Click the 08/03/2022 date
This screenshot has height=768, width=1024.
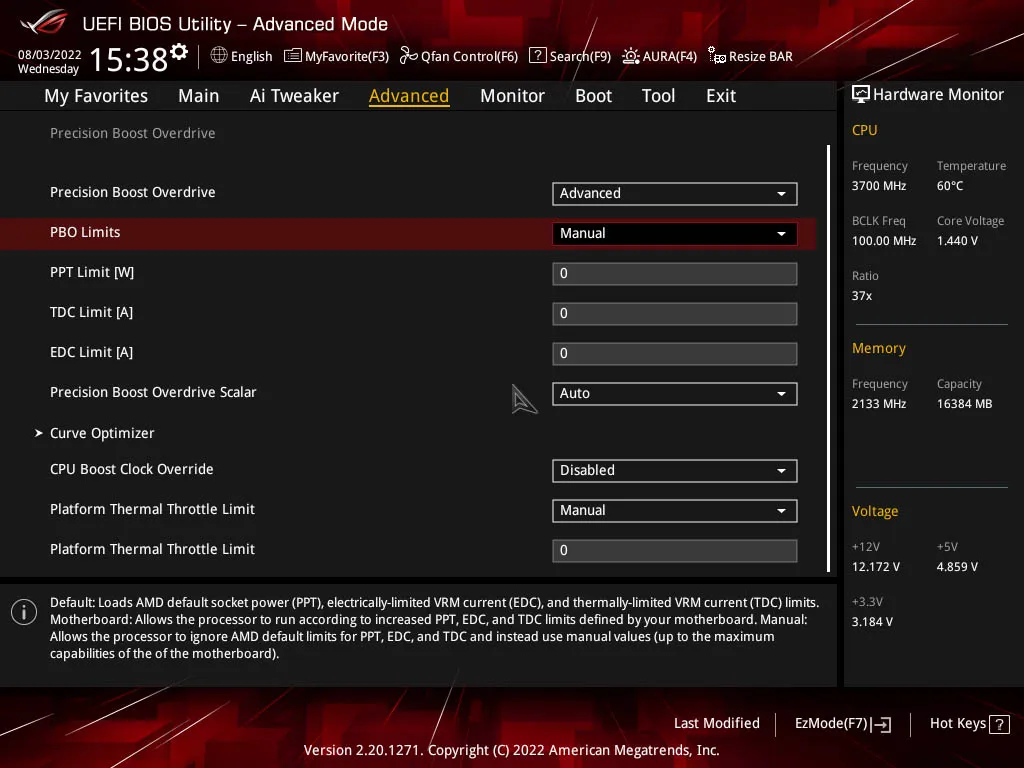click(x=50, y=55)
